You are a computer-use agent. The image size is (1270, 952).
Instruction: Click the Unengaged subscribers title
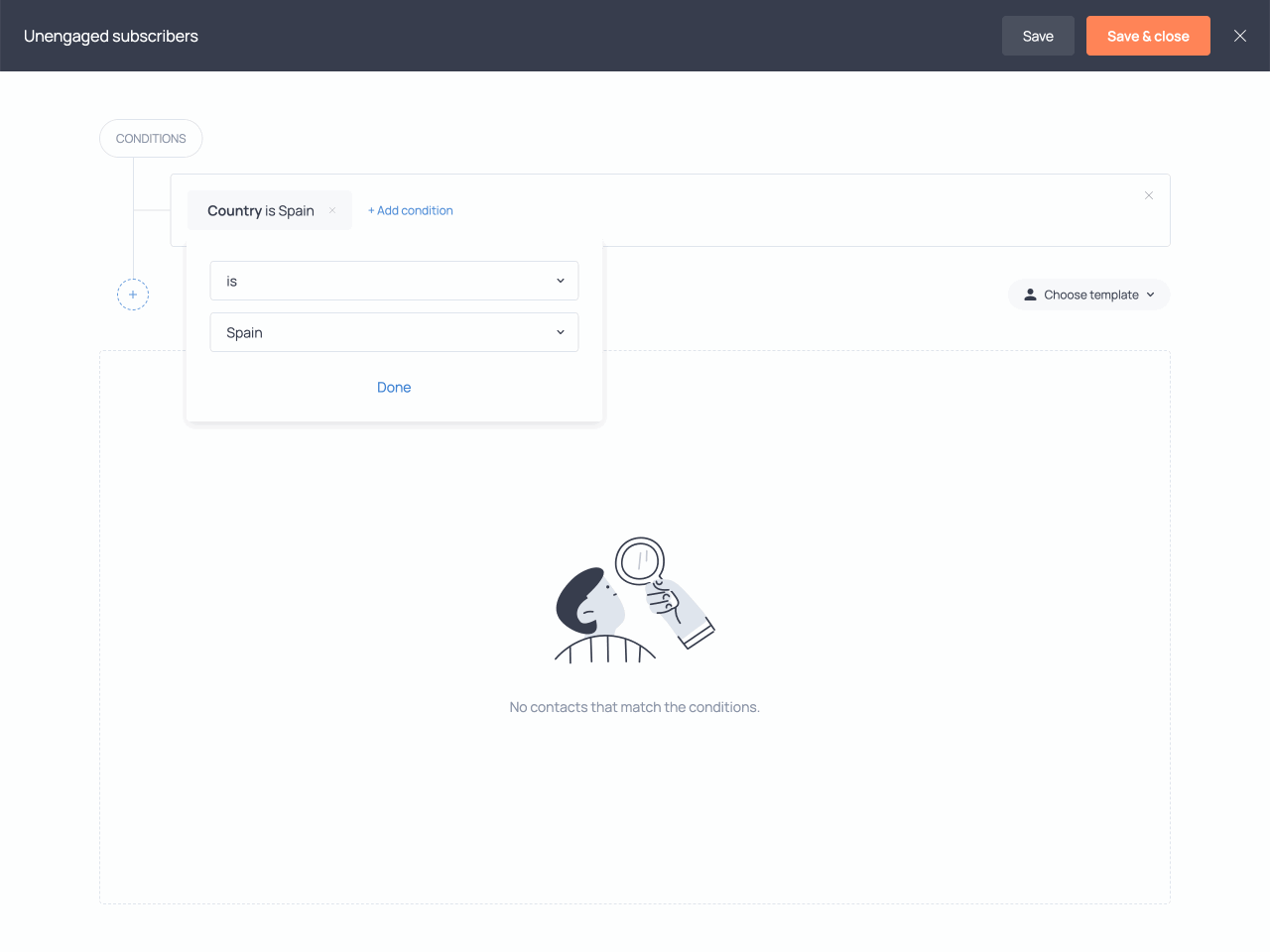111,36
